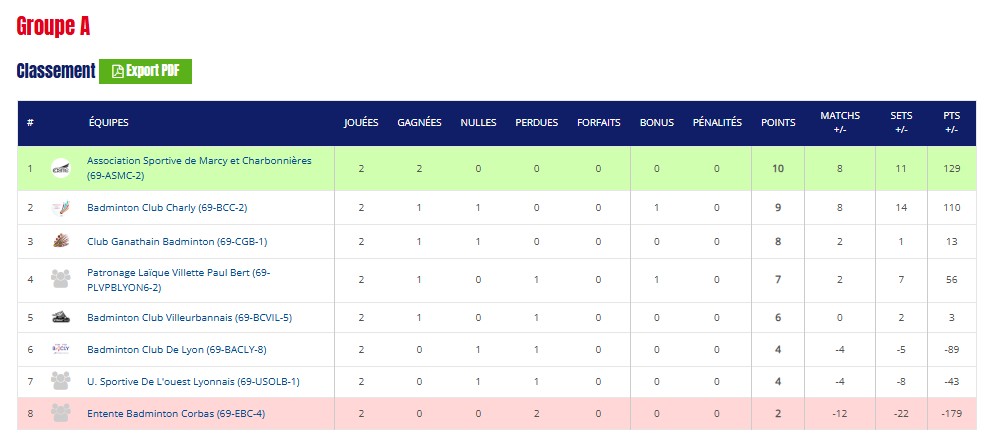The image size is (992, 442).
Task: Click the Badminton Club Charly logo
Action: (61, 208)
